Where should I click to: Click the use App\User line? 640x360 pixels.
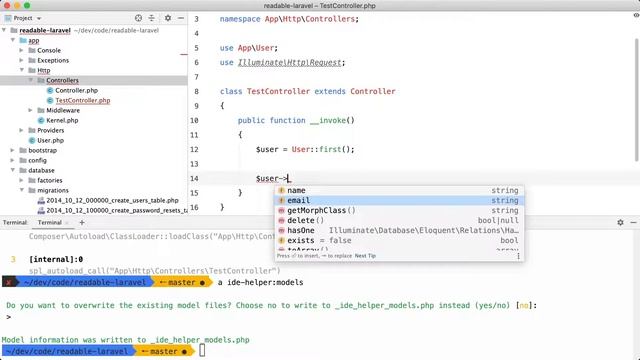tap(249, 48)
